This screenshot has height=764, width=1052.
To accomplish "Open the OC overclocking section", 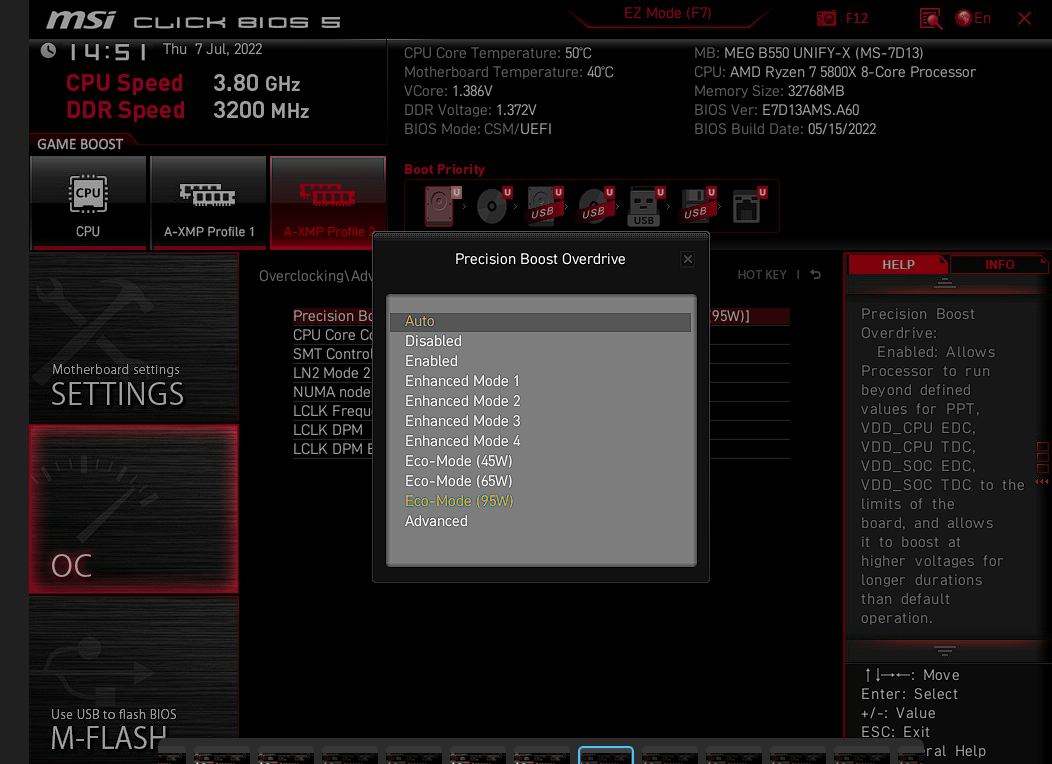I will pos(134,509).
